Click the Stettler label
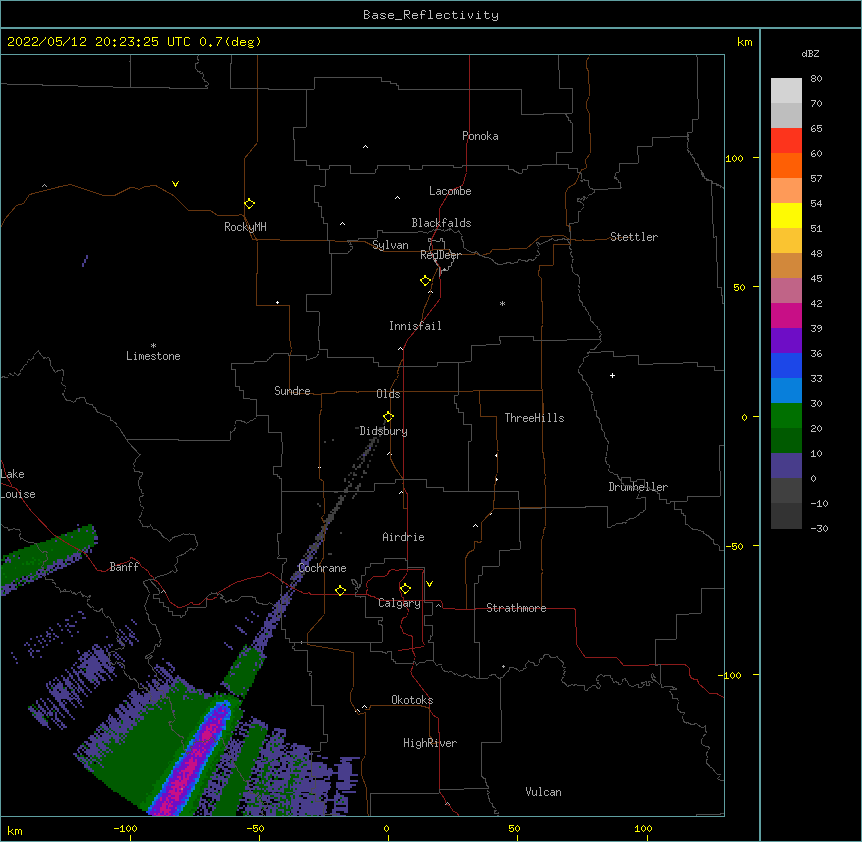Image resolution: width=862 pixels, height=842 pixels. pos(634,237)
